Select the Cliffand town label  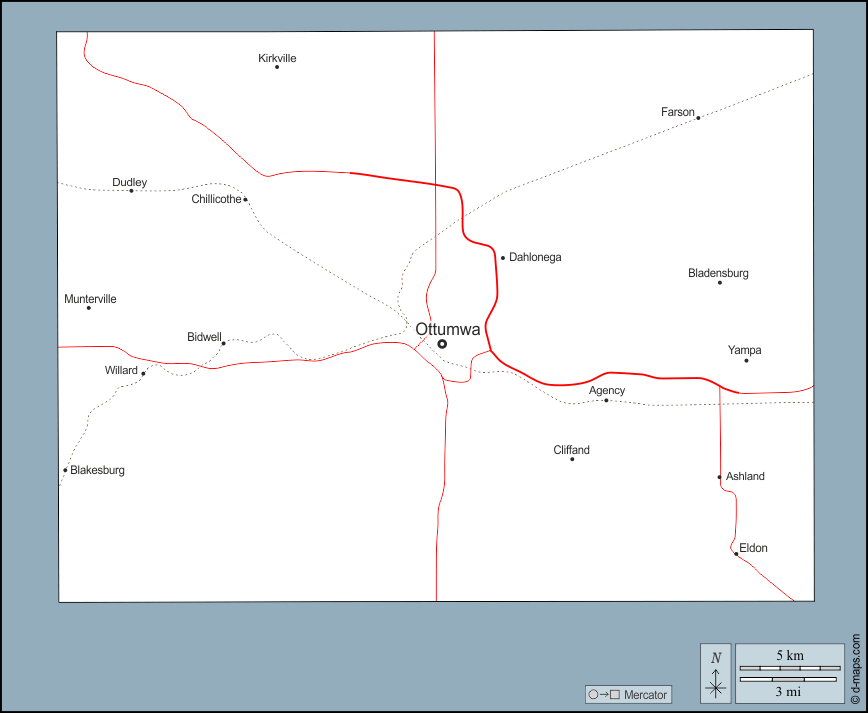(x=571, y=450)
